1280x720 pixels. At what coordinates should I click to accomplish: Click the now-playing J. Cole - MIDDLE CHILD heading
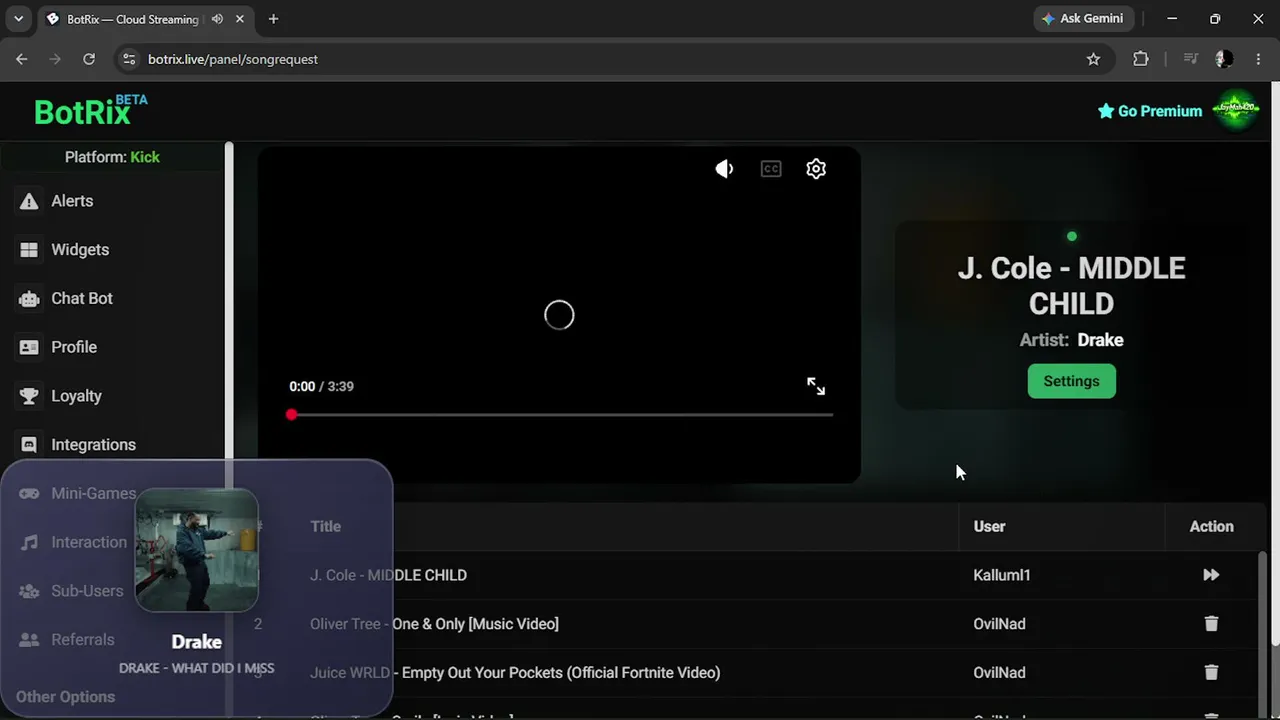(x=1071, y=286)
